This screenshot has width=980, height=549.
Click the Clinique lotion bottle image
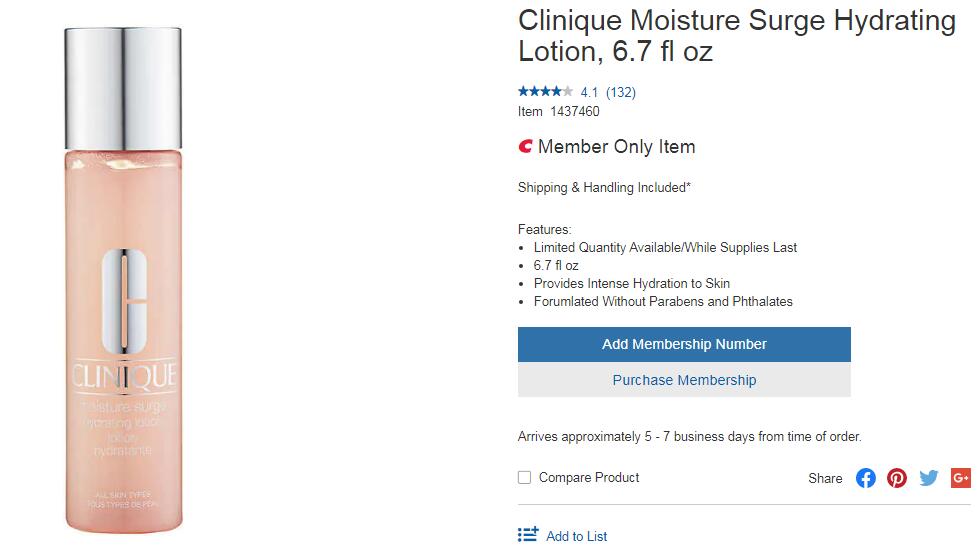124,330
